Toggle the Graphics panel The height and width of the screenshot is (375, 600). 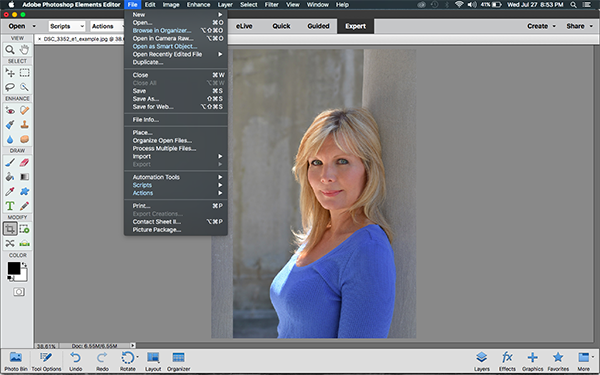tap(532, 361)
